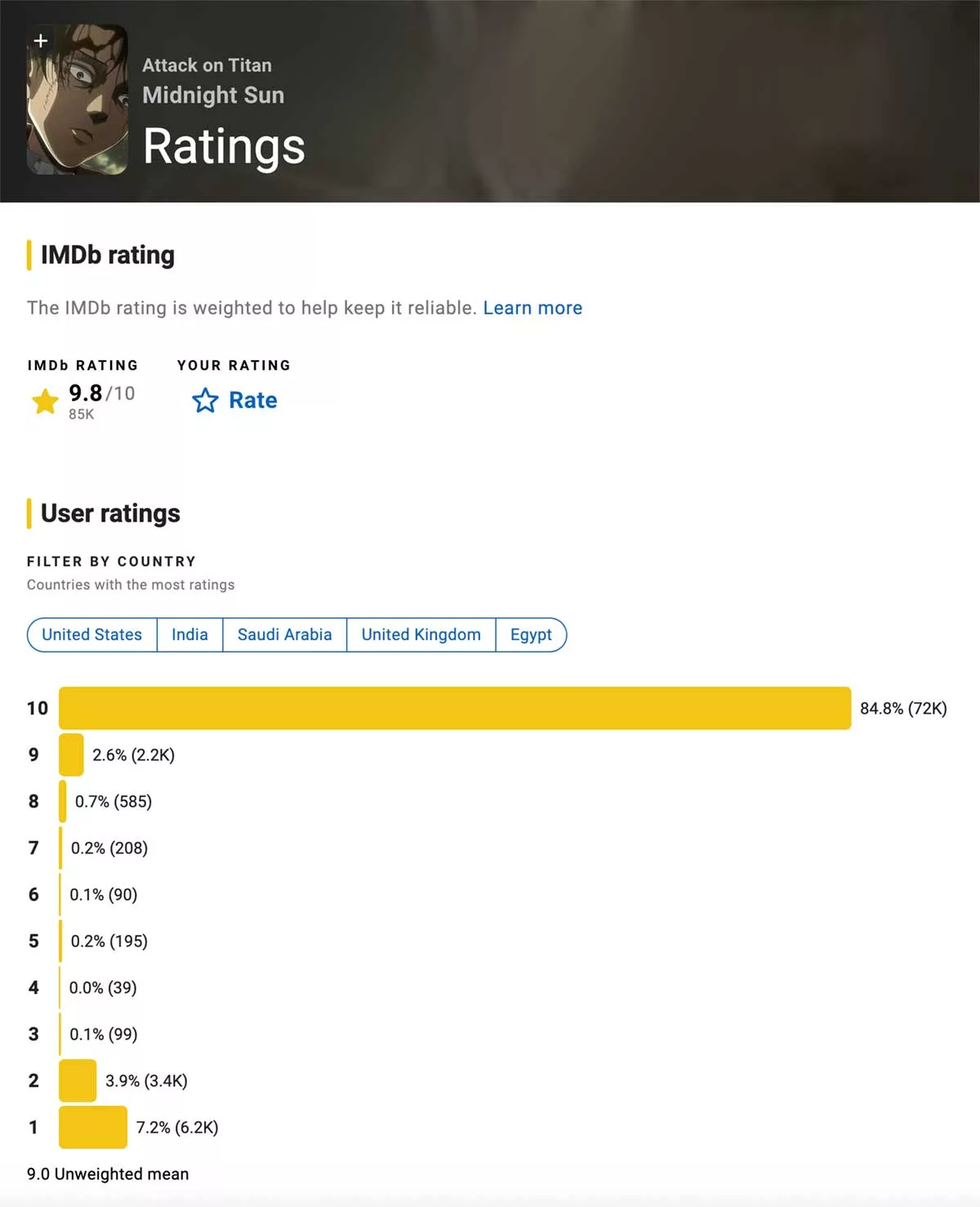Click the 9.0 Unweighted mean text
Image resolution: width=980 pixels, height=1207 pixels.
click(x=108, y=1174)
